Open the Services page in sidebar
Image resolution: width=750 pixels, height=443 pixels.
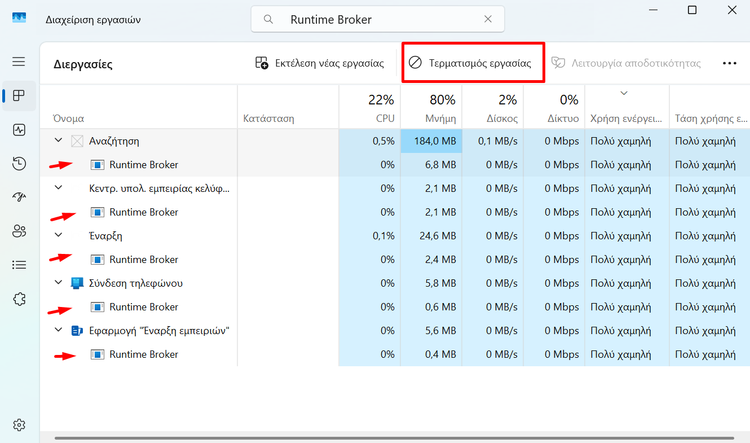[19, 299]
